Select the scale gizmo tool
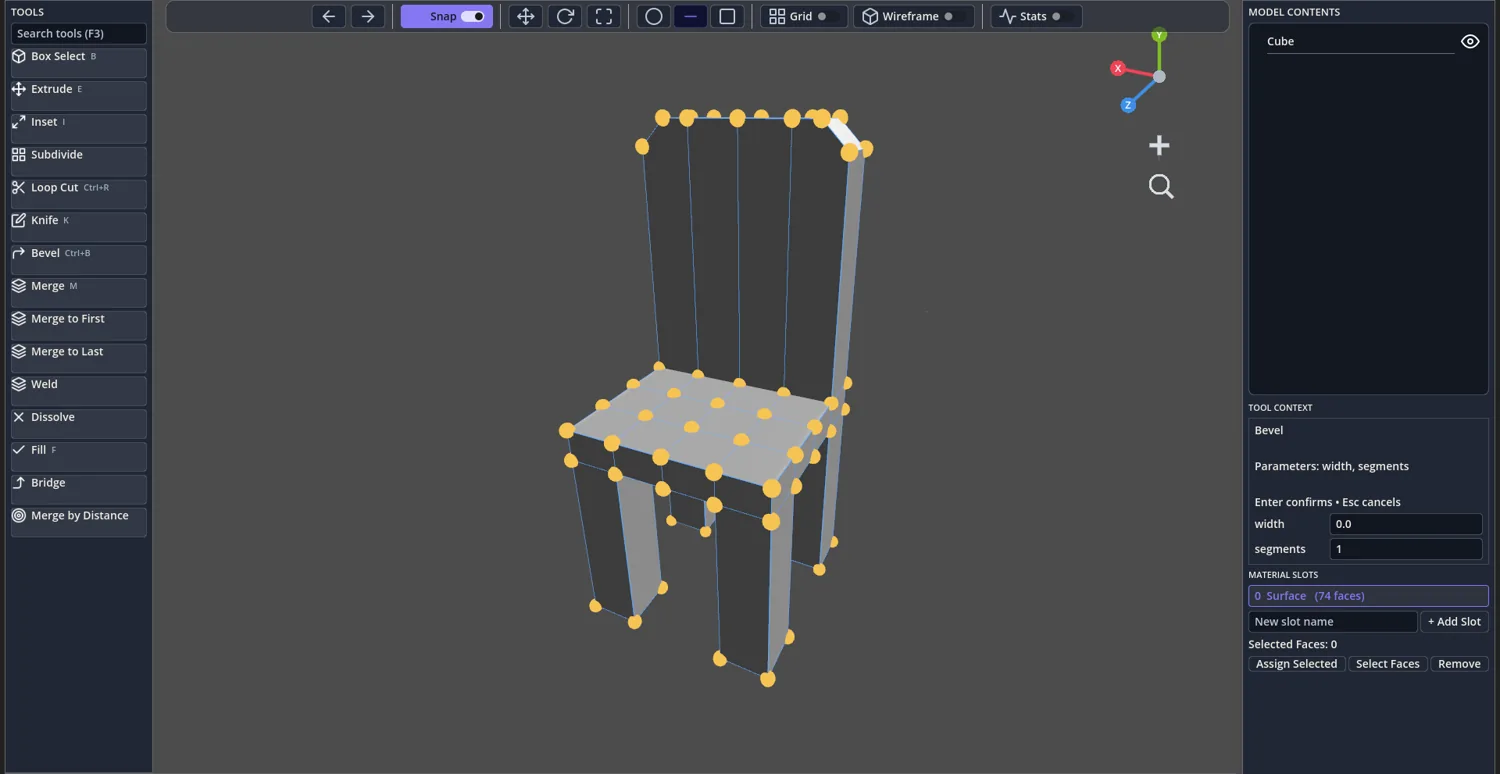The image size is (1500, 774). (604, 16)
